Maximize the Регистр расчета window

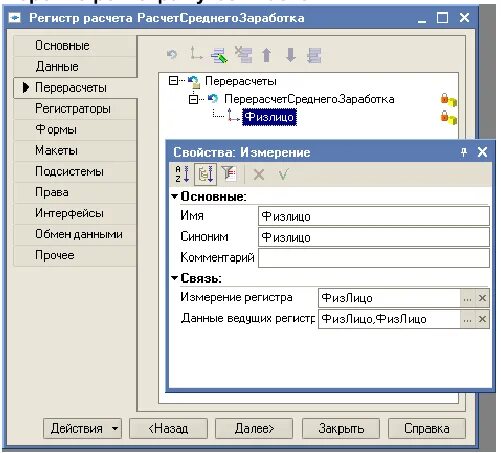click(442, 18)
